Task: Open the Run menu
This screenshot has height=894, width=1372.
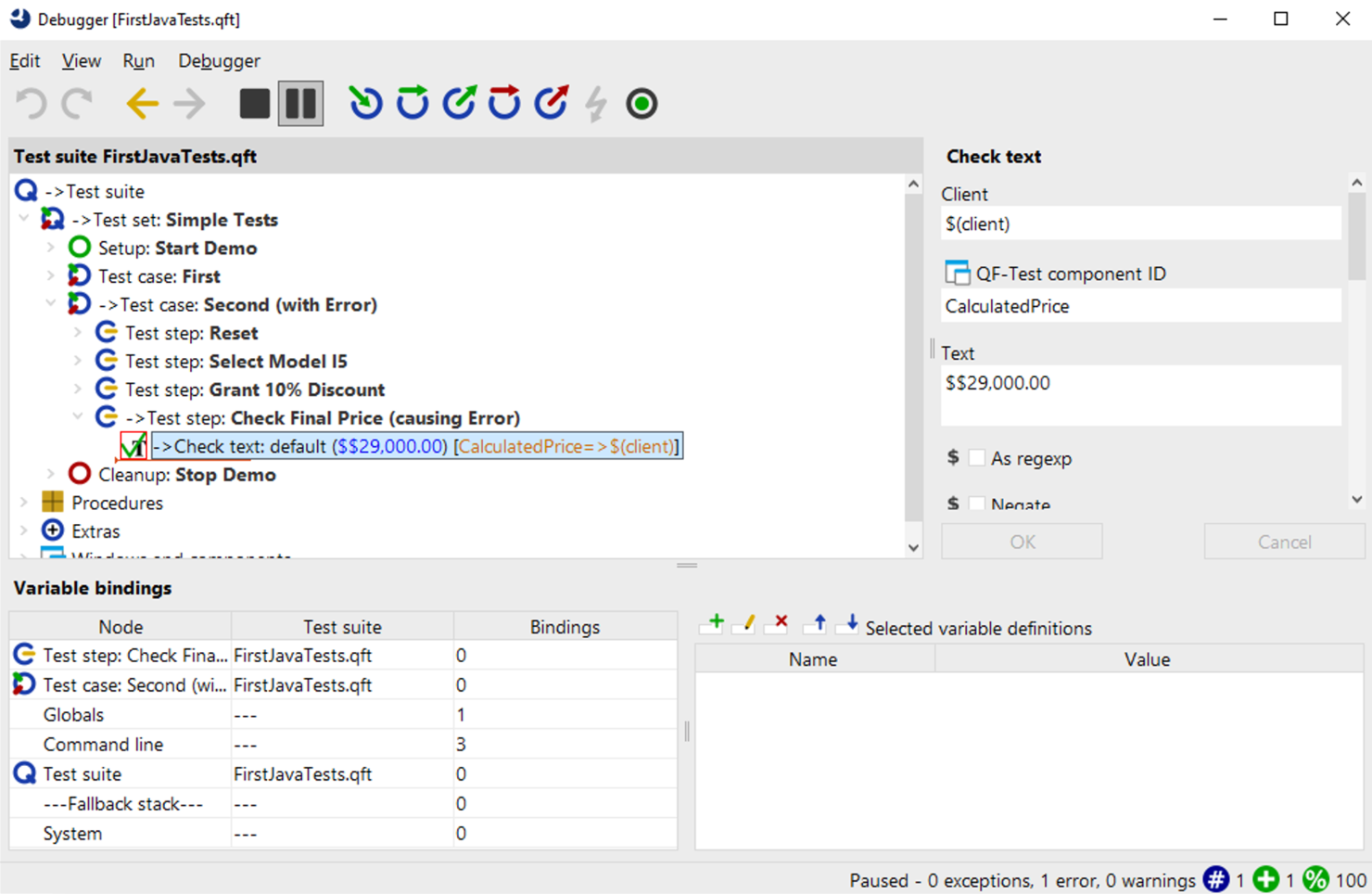Action: pos(138,60)
